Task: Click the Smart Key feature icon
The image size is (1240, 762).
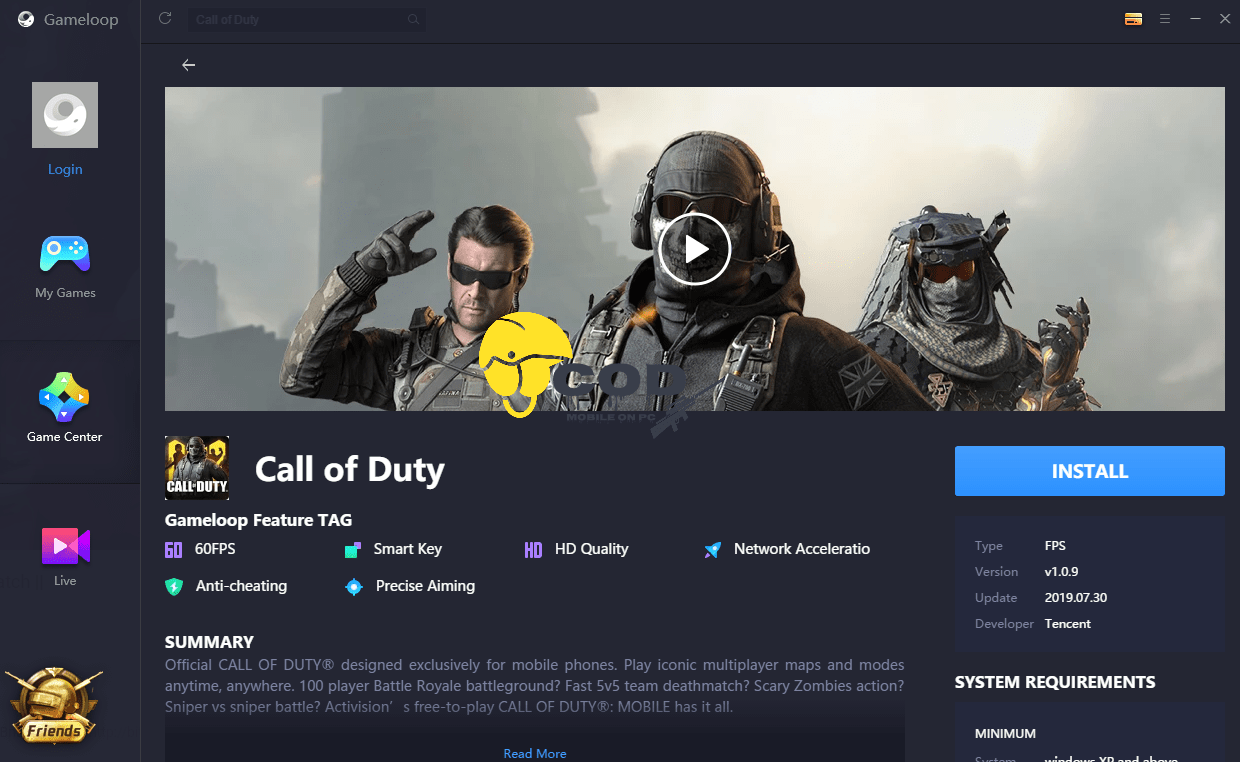Action: point(352,549)
